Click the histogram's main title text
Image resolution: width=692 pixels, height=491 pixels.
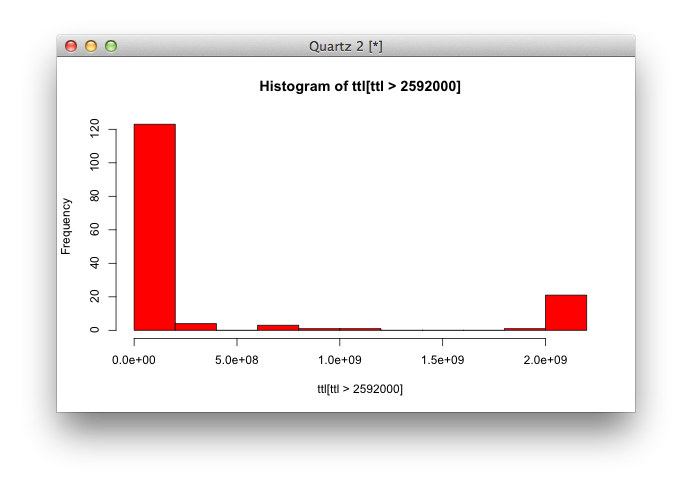tap(359, 87)
